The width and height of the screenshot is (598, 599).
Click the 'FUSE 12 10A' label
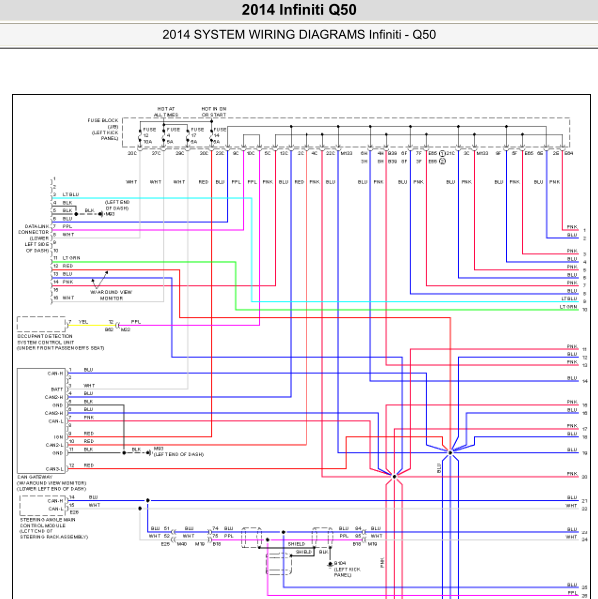149,136
